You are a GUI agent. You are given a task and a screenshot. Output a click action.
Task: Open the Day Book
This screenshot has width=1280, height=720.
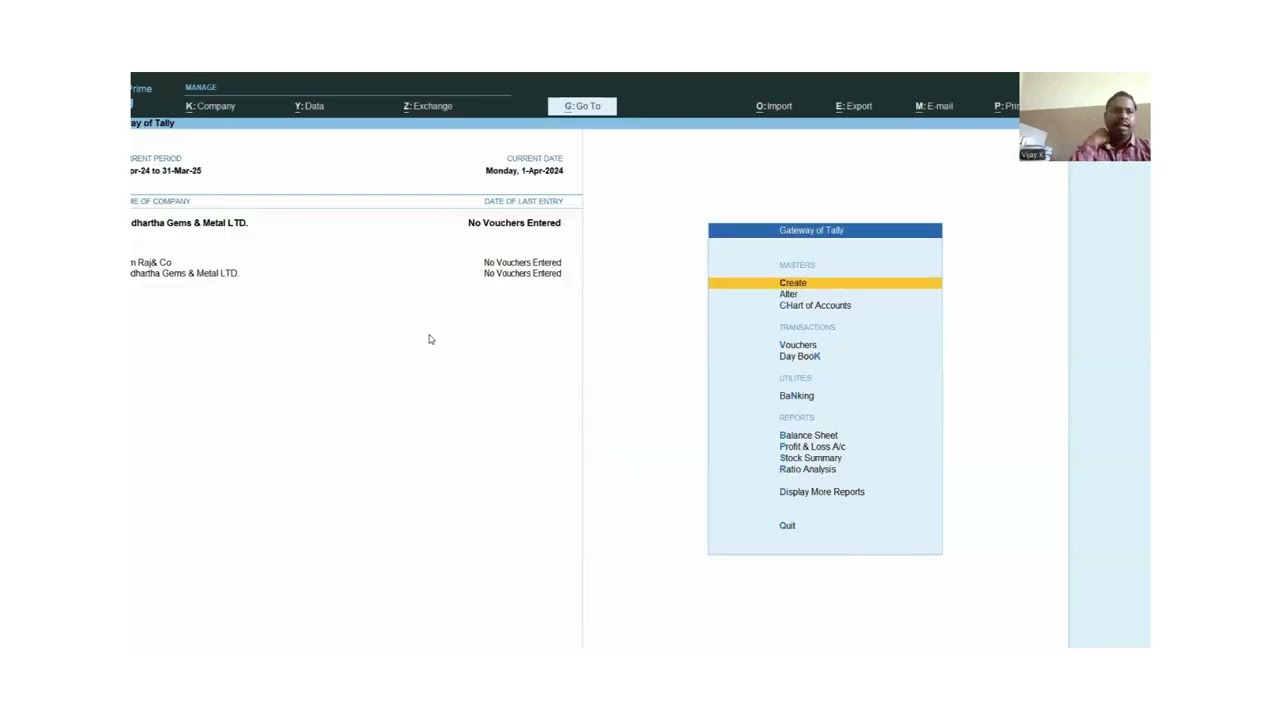(x=800, y=356)
